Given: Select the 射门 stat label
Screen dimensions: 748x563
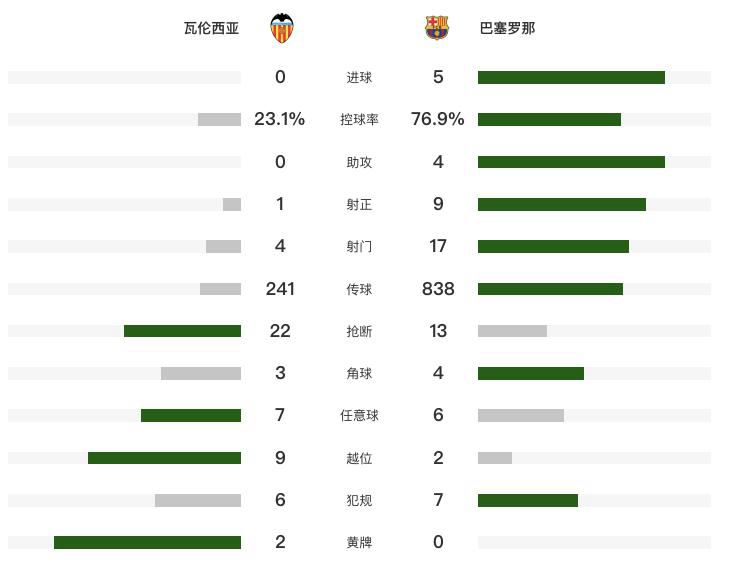Looking at the screenshot, I should (359, 247).
